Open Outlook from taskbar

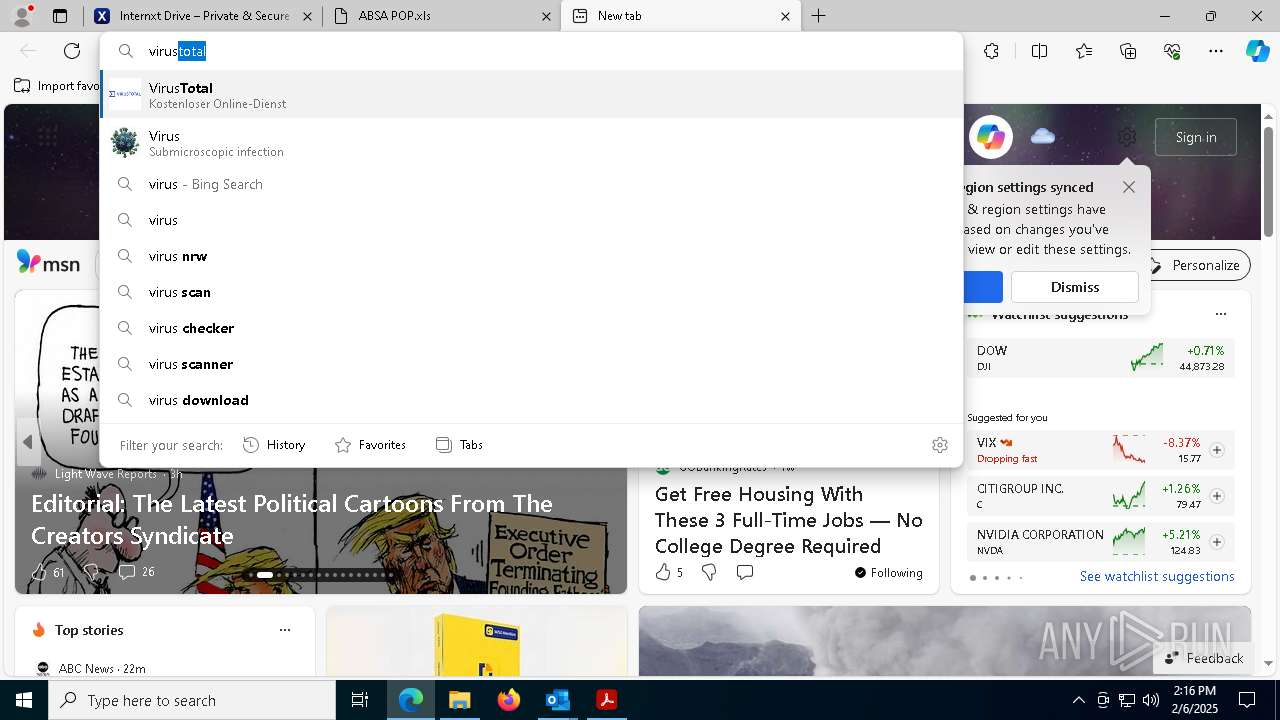pos(557,700)
